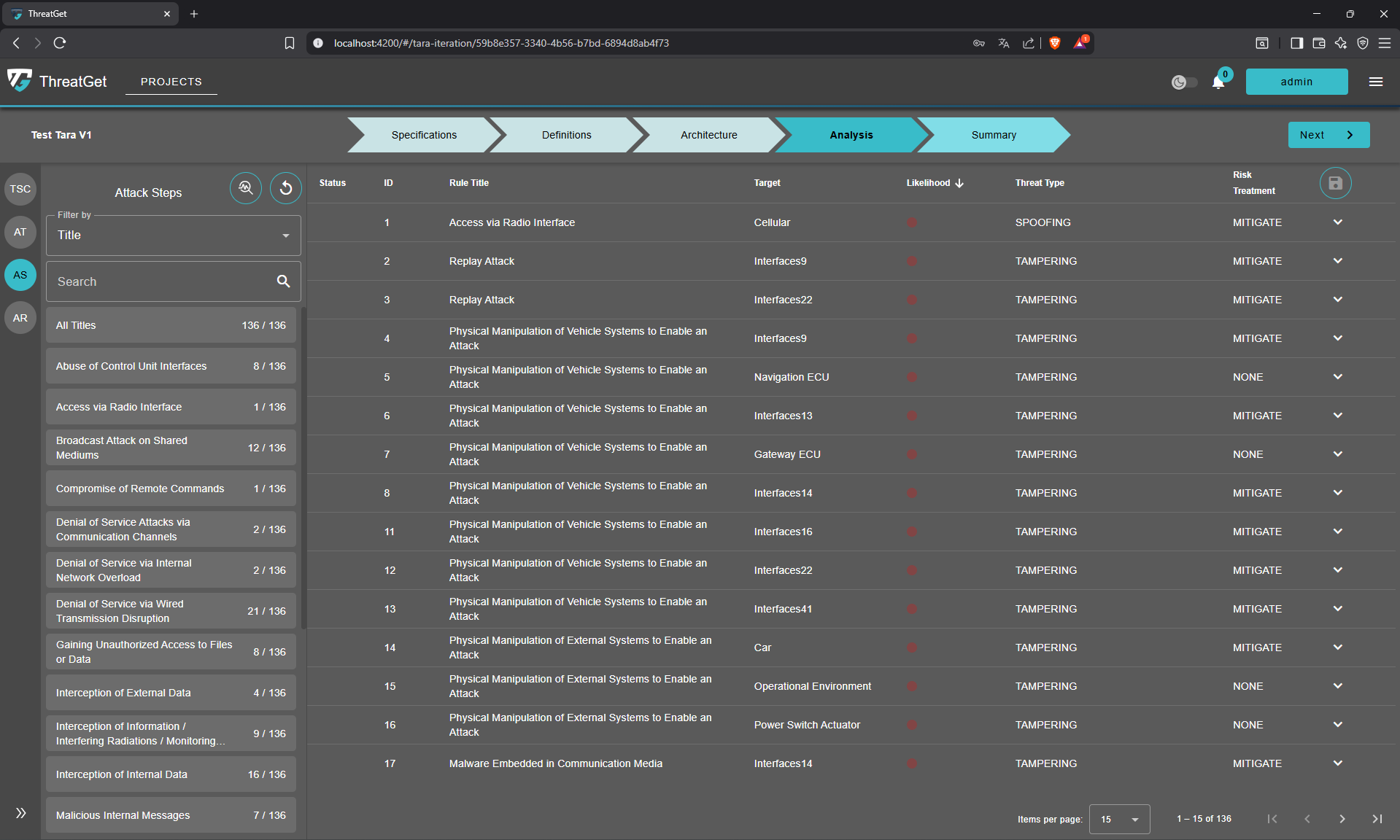The width and height of the screenshot is (1400, 840).
Task: Open the hamburger menu next to admin
Action: tap(1376, 82)
